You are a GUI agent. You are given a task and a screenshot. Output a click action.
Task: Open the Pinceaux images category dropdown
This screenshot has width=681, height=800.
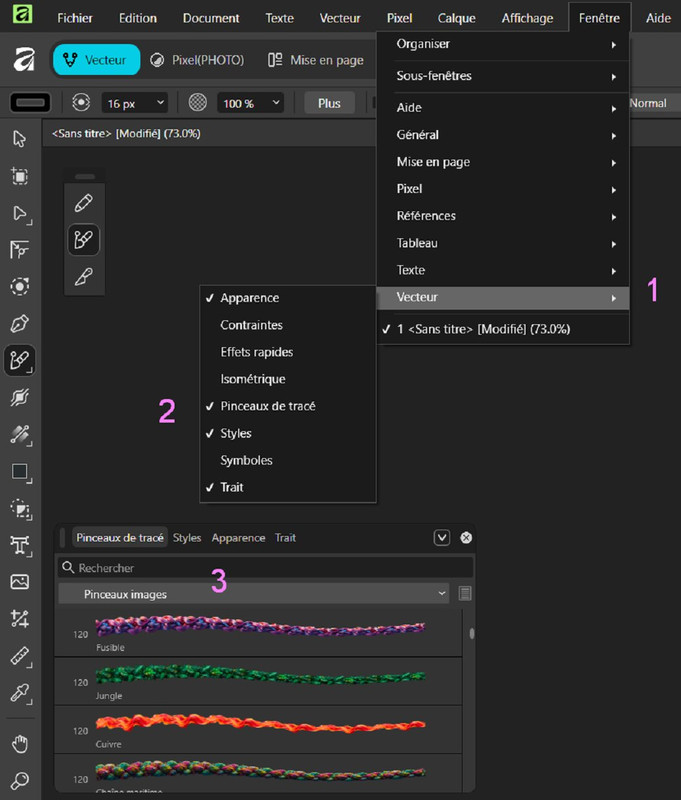(254, 594)
